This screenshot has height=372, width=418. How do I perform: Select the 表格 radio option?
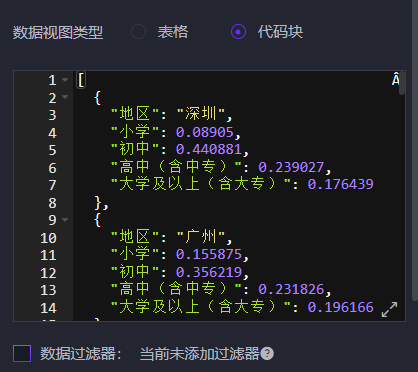click(138, 32)
